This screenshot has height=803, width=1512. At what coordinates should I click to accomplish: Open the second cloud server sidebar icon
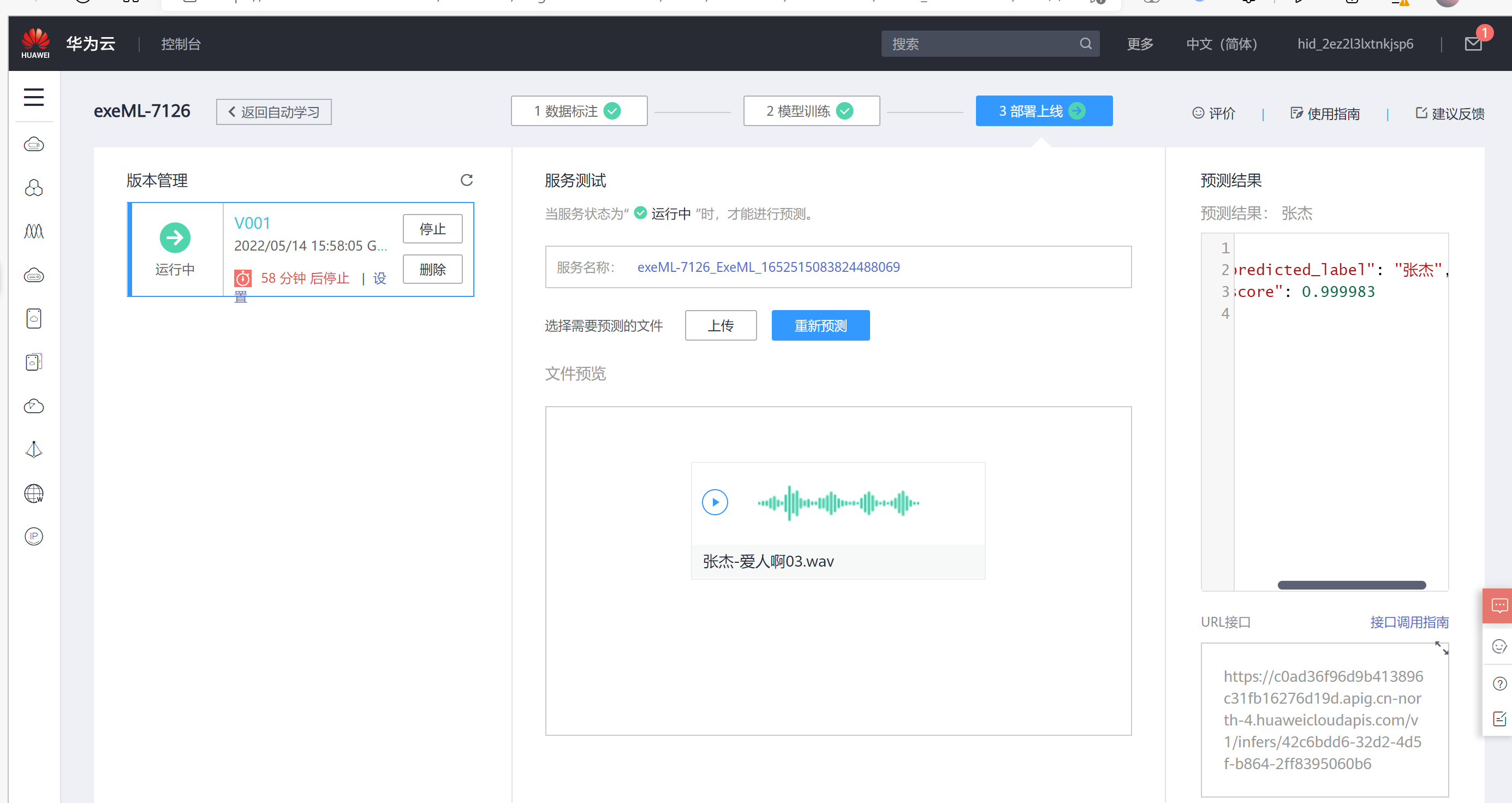click(x=33, y=275)
